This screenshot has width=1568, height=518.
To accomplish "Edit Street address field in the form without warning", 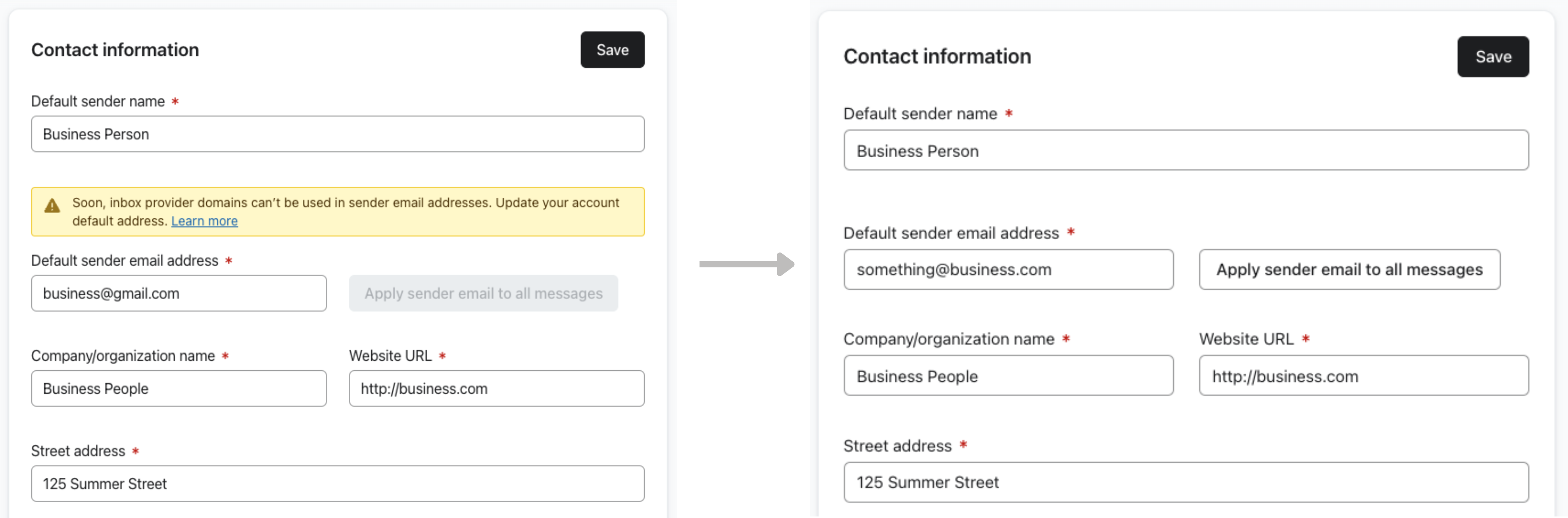I will pyautogui.click(x=1185, y=482).
